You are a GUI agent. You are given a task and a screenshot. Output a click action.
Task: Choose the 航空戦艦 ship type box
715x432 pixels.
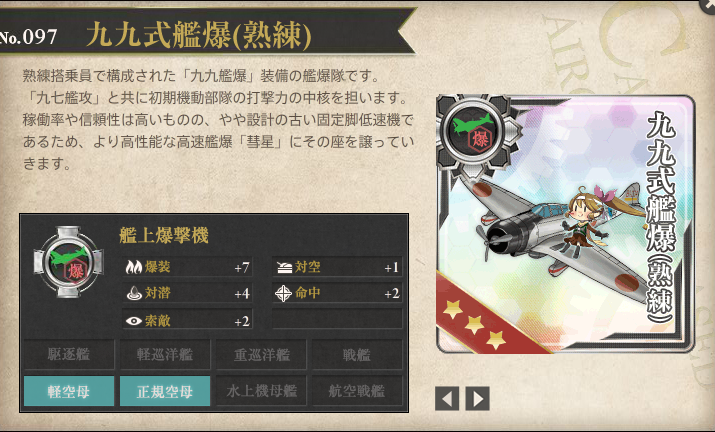pyautogui.click(x=357, y=391)
